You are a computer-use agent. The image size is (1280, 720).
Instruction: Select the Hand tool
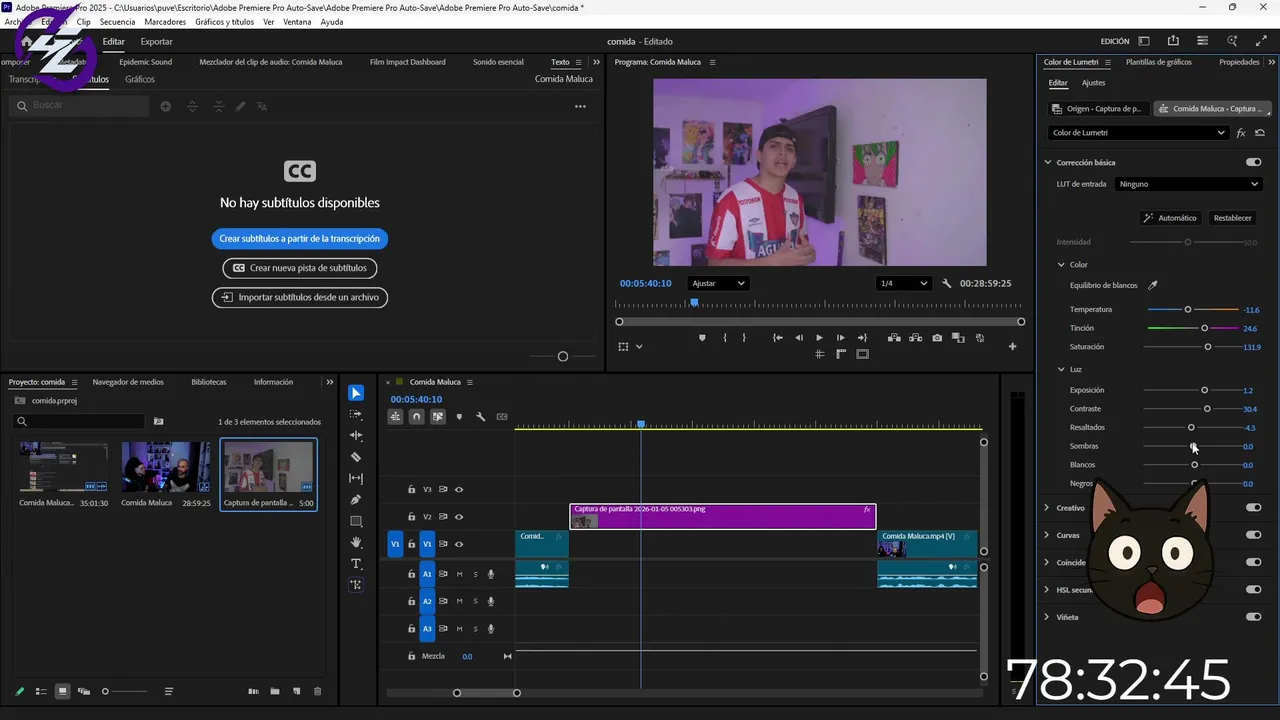point(356,543)
